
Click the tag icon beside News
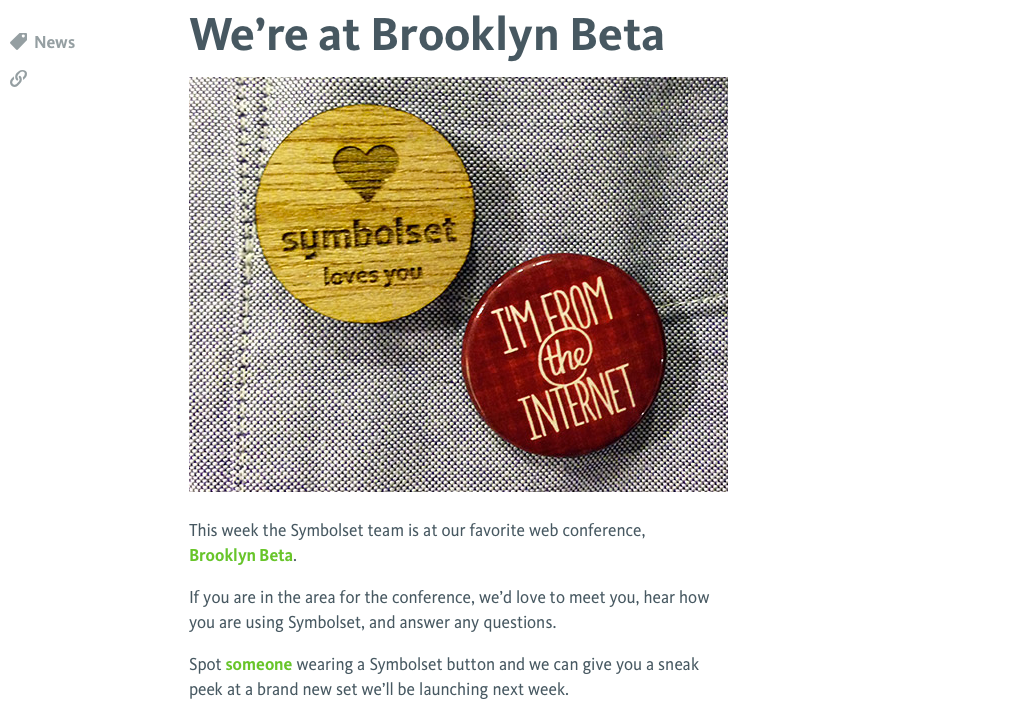click(18, 42)
